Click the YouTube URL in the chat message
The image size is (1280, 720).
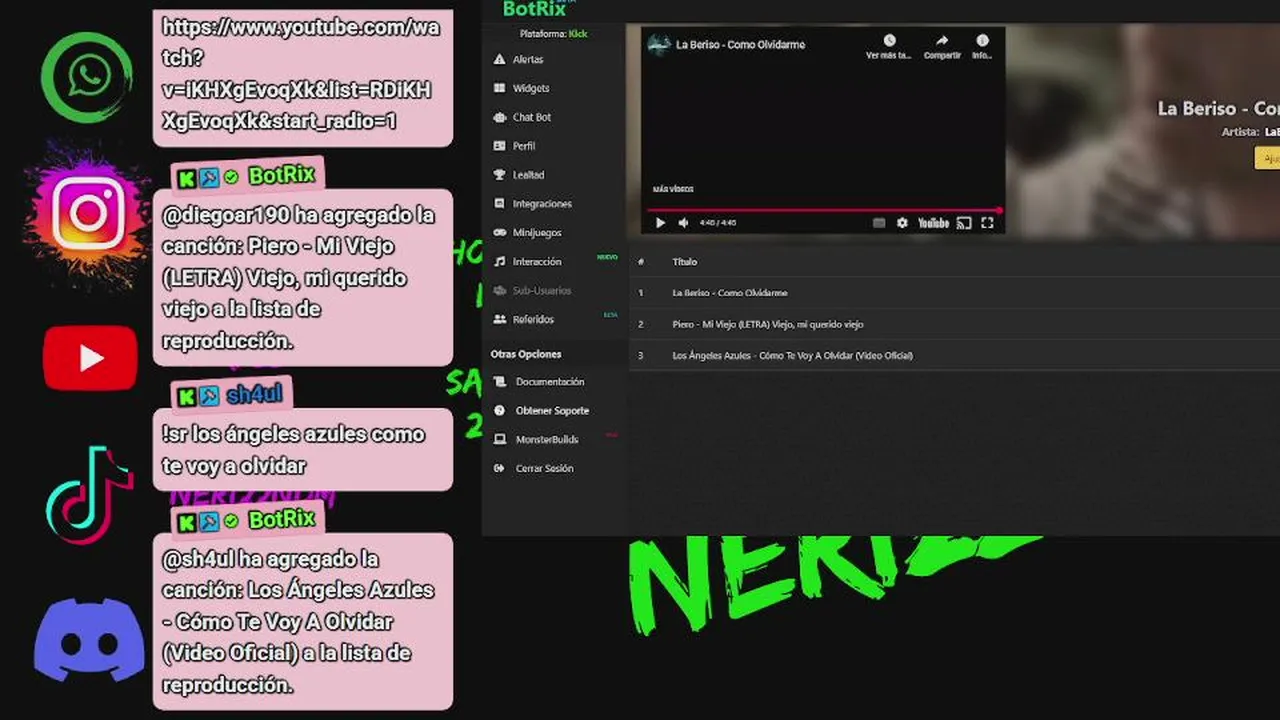point(300,74)
